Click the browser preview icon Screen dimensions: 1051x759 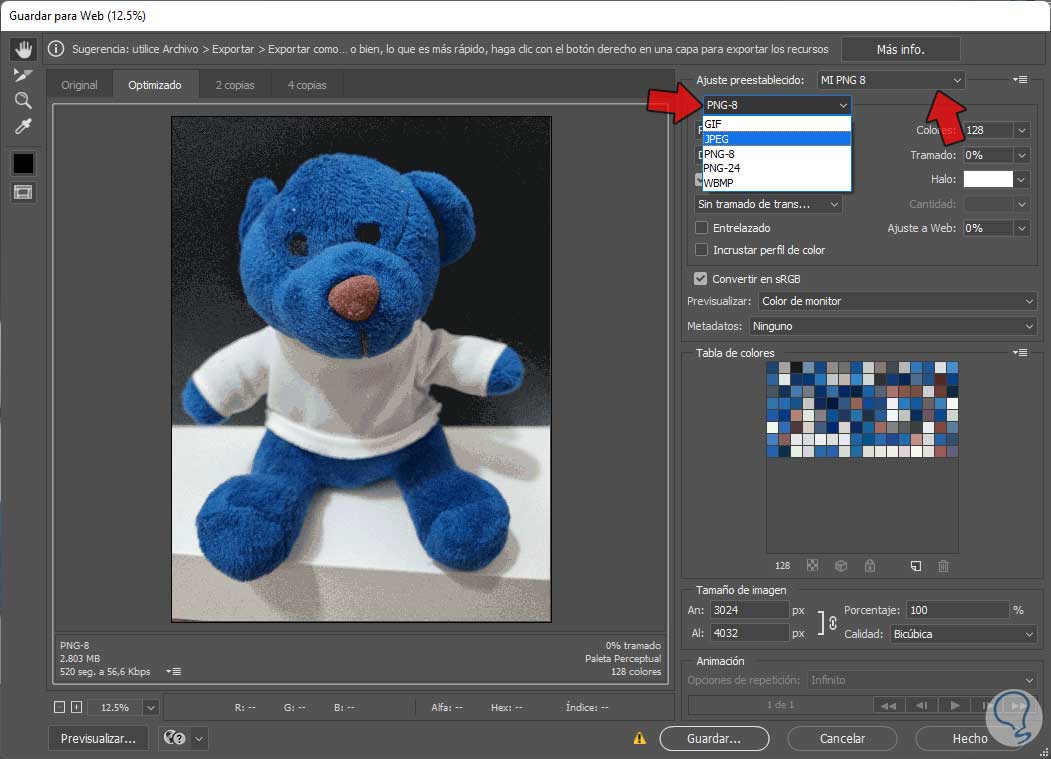[174, 738]
